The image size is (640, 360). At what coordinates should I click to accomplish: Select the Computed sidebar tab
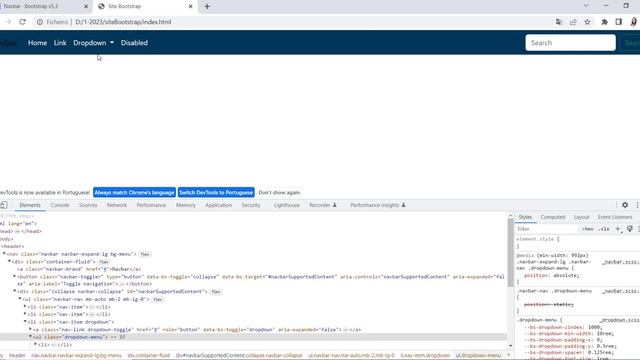click(553, 217)
